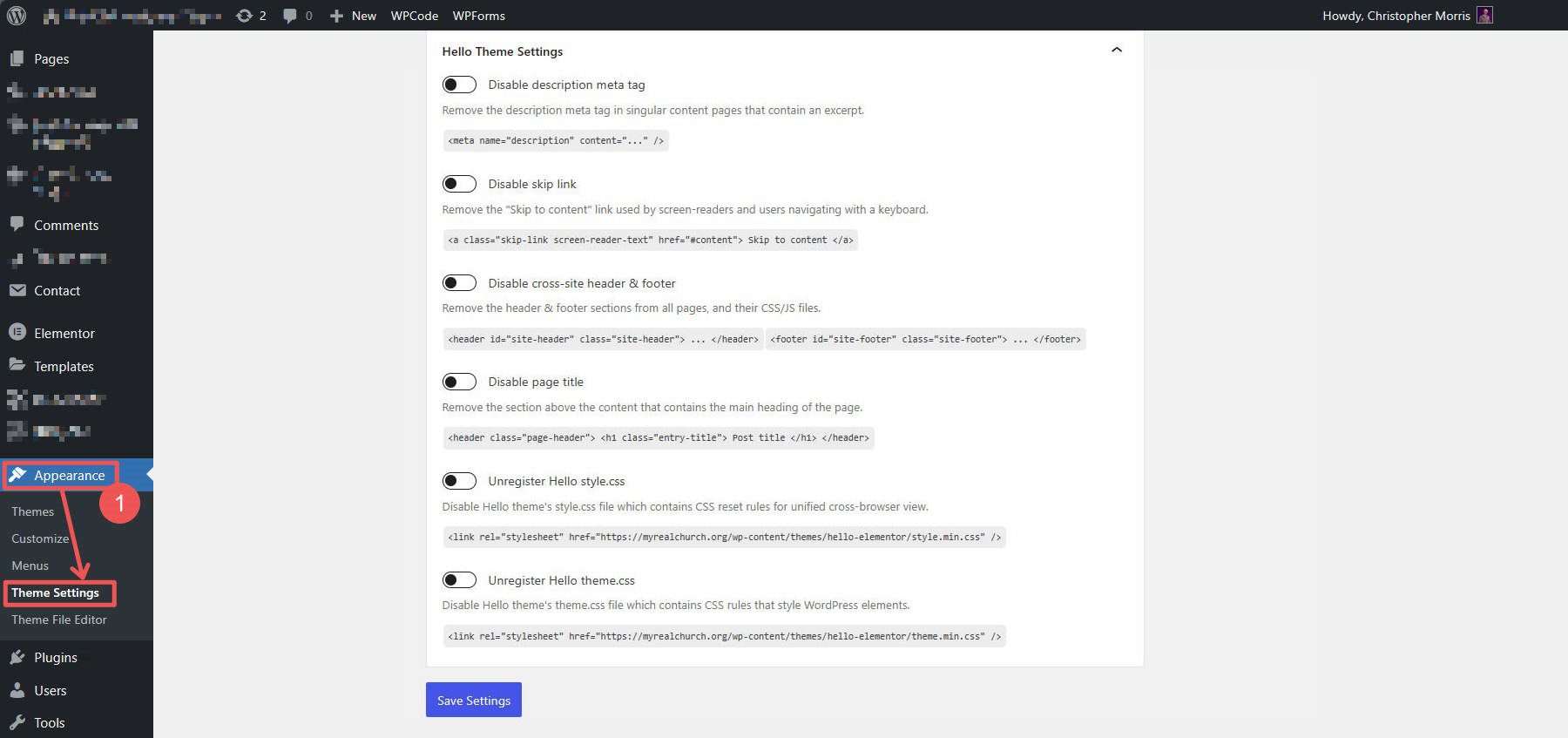Turn on Unregister Hello style.css
The height and width of the screenshot is (738, 1568).
point(459,480)
